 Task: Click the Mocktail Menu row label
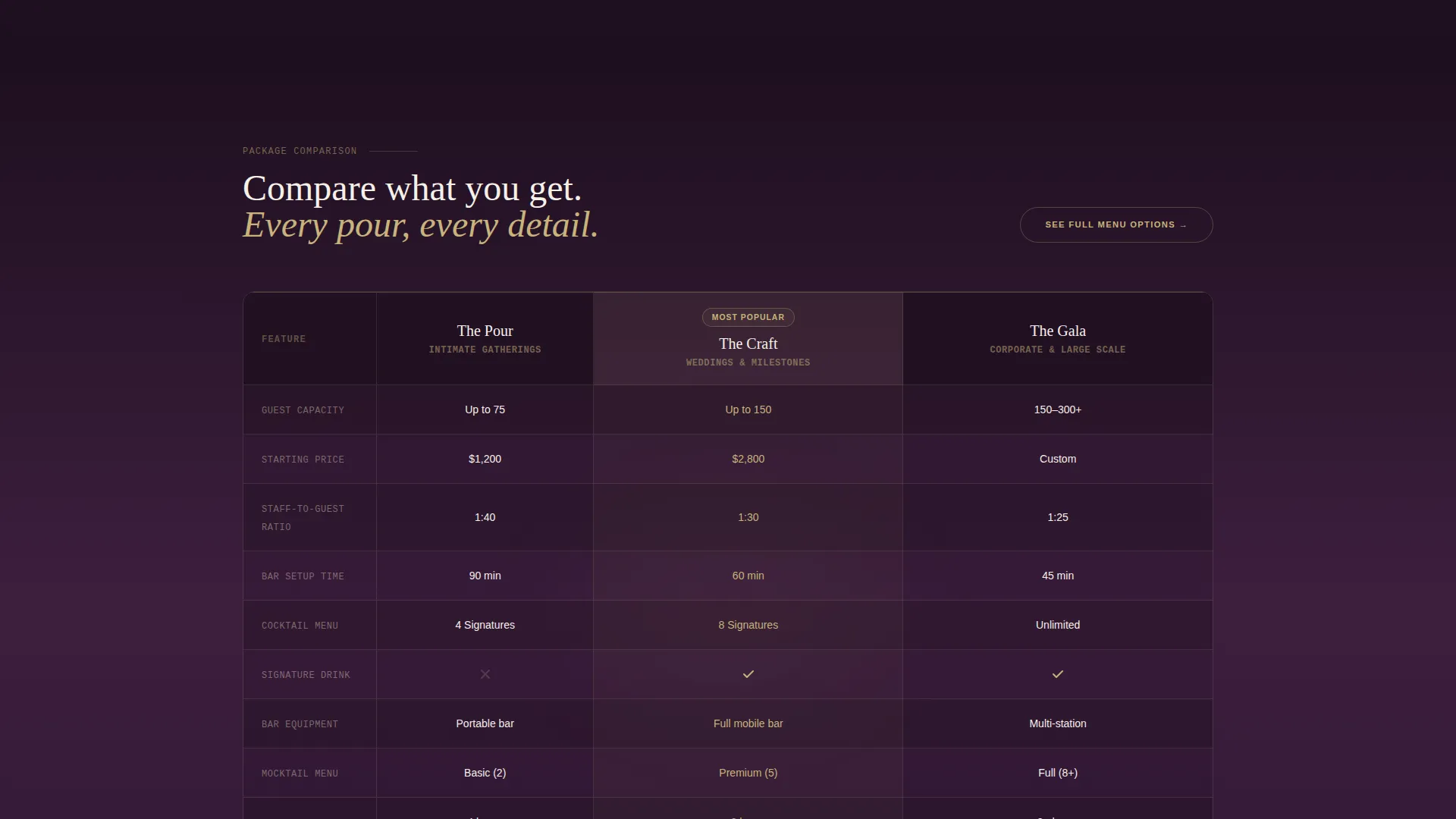(300, 773)
